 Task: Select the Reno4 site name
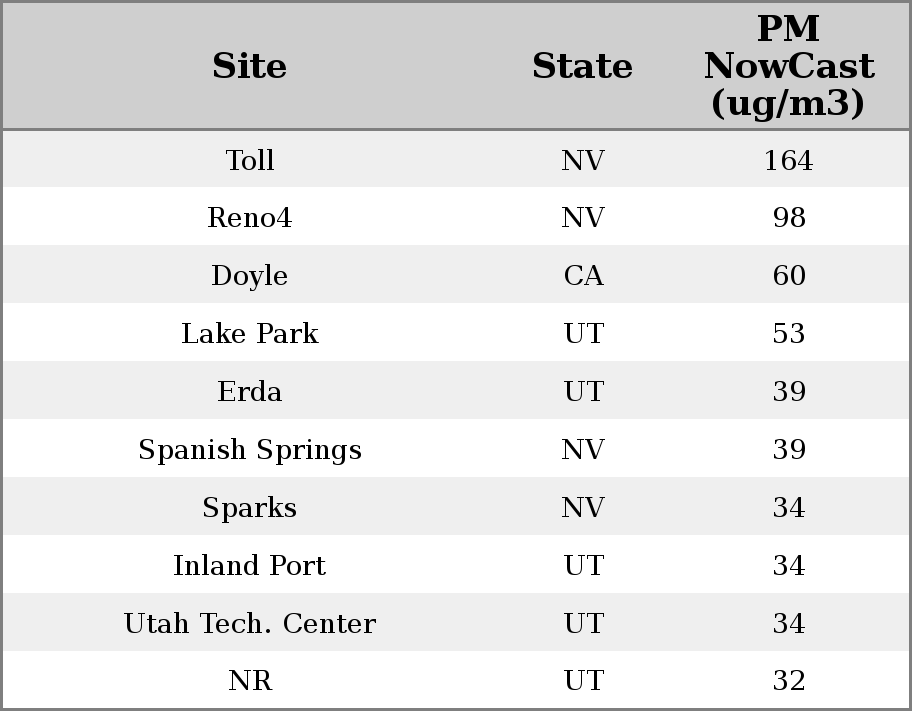tap(249, 218)
